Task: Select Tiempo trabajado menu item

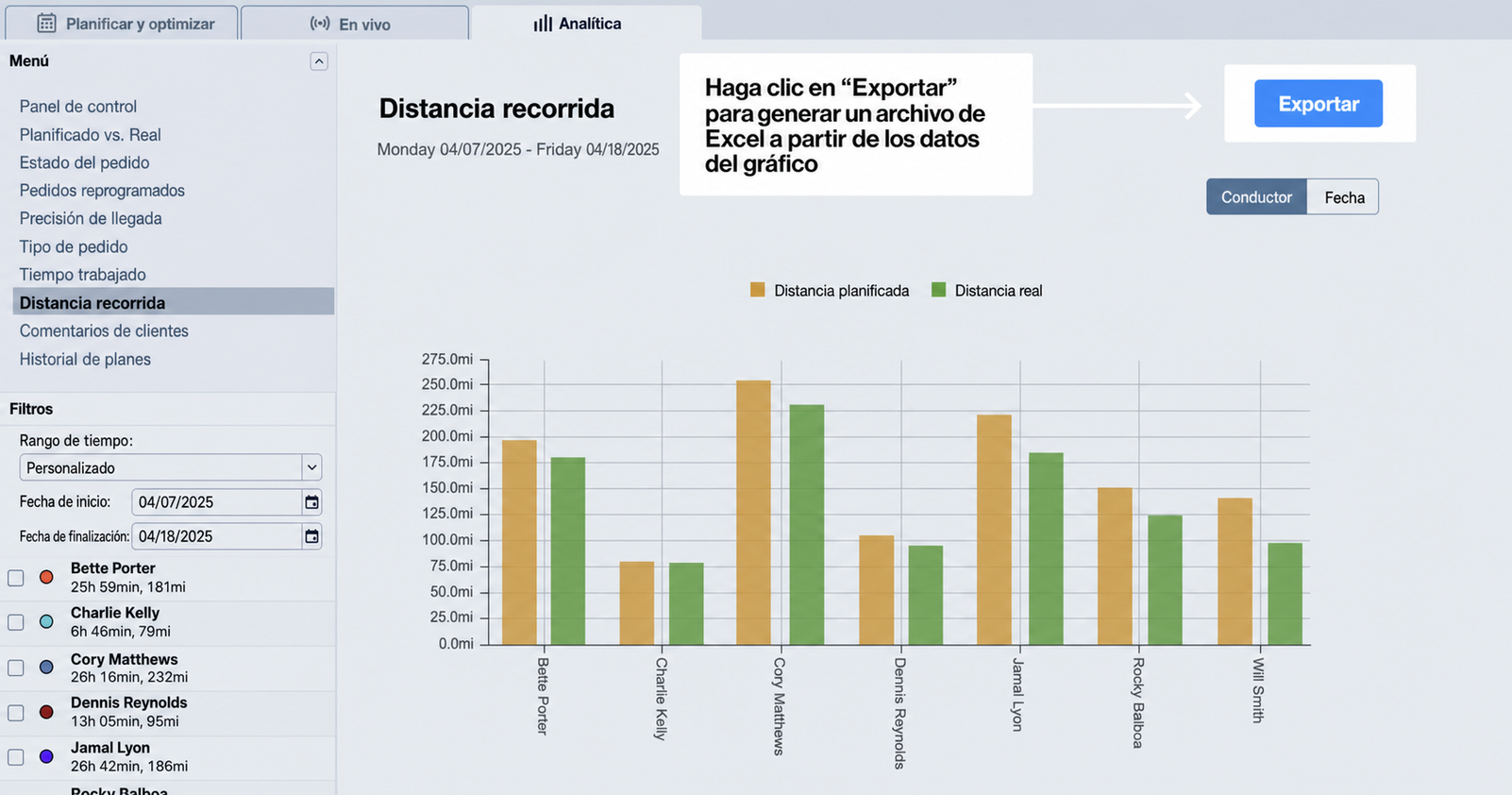Action: click(83, 275)
